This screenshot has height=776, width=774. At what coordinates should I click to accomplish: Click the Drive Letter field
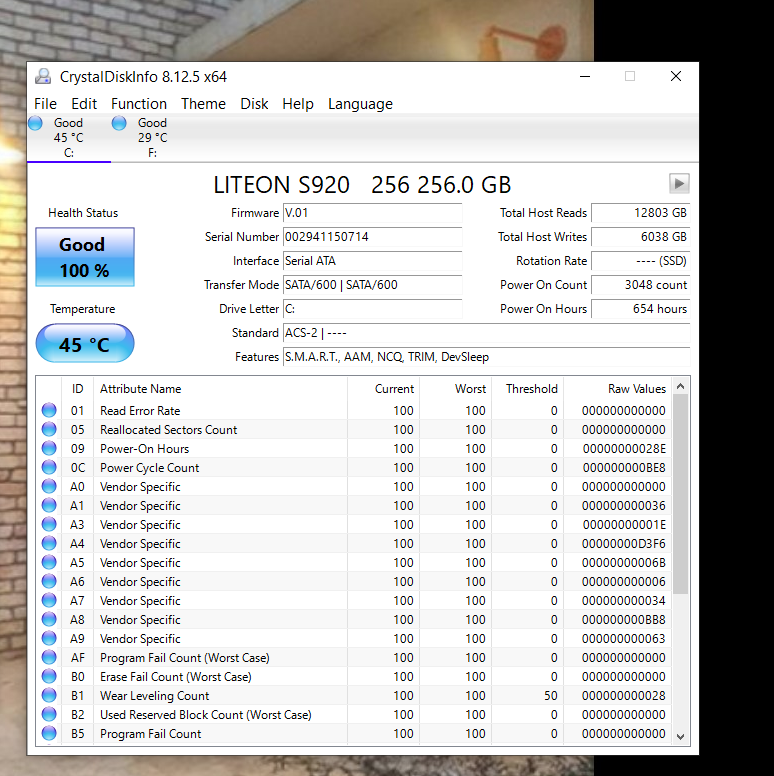tap(373, 309)
